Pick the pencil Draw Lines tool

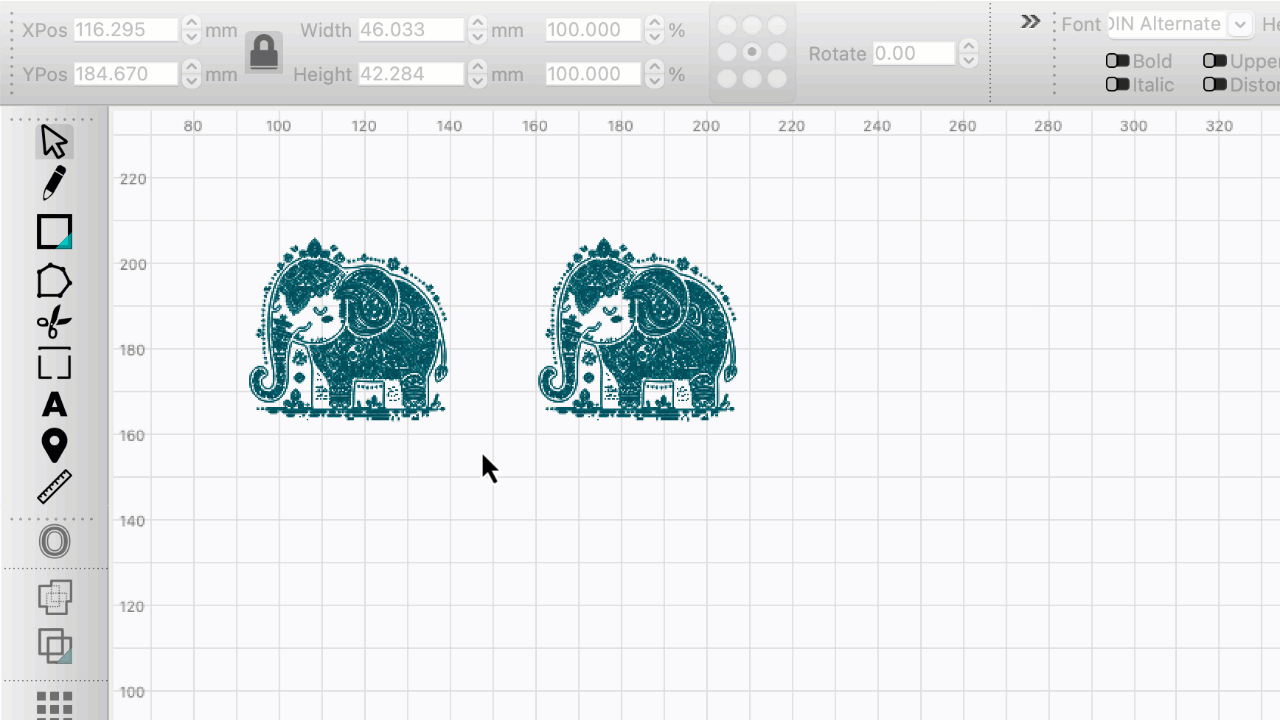[x=54, y=184]
